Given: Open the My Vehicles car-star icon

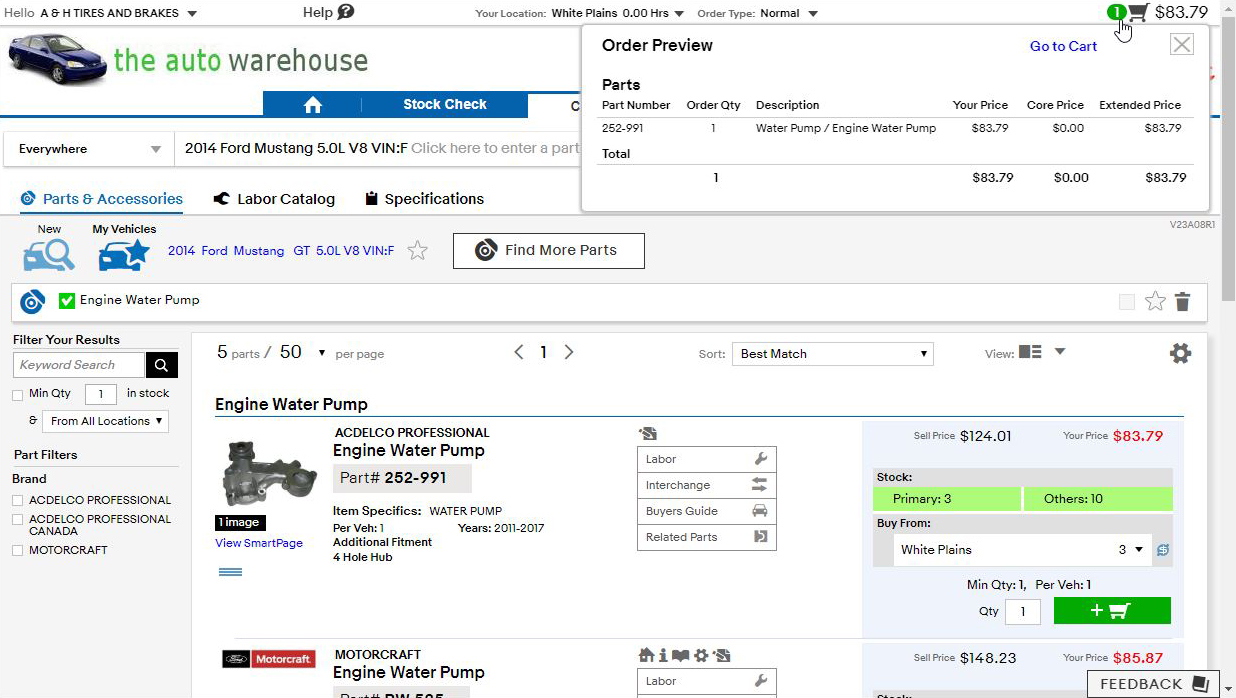Looking at the screenshot, I should coord(124,255).
